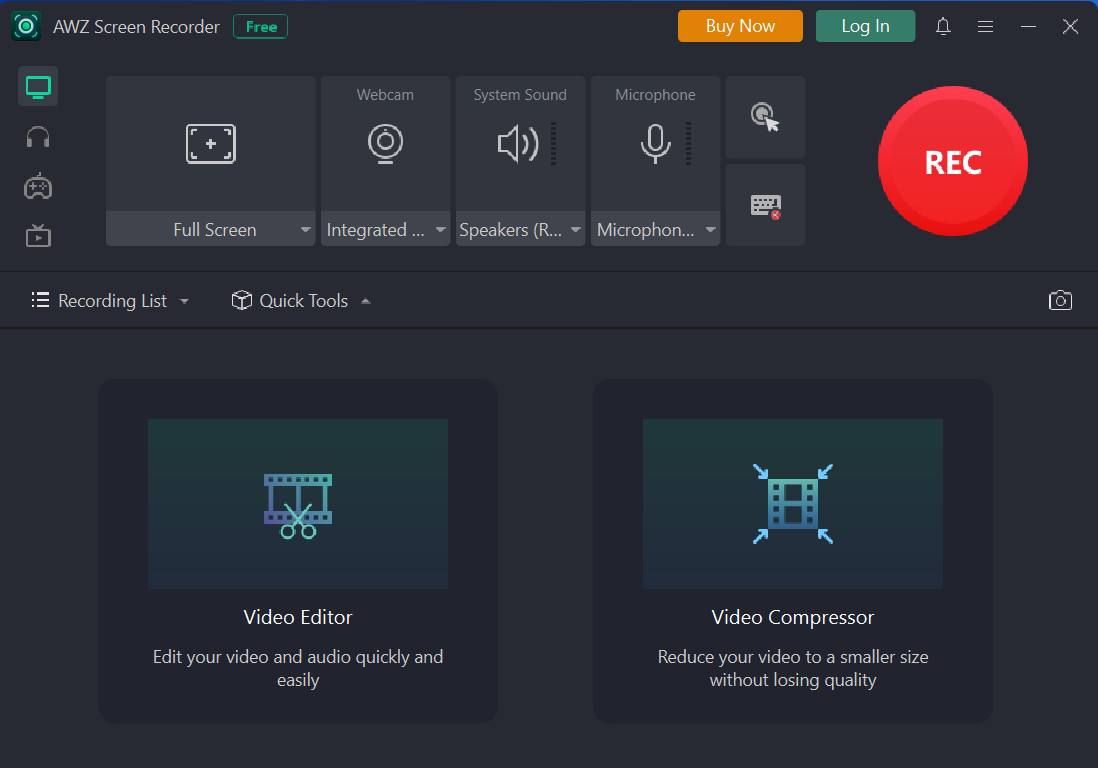This screenshot has width=1098, height=768.
Task: Select the screen recording mode in sidebar
Action: [x=37, y=86]
